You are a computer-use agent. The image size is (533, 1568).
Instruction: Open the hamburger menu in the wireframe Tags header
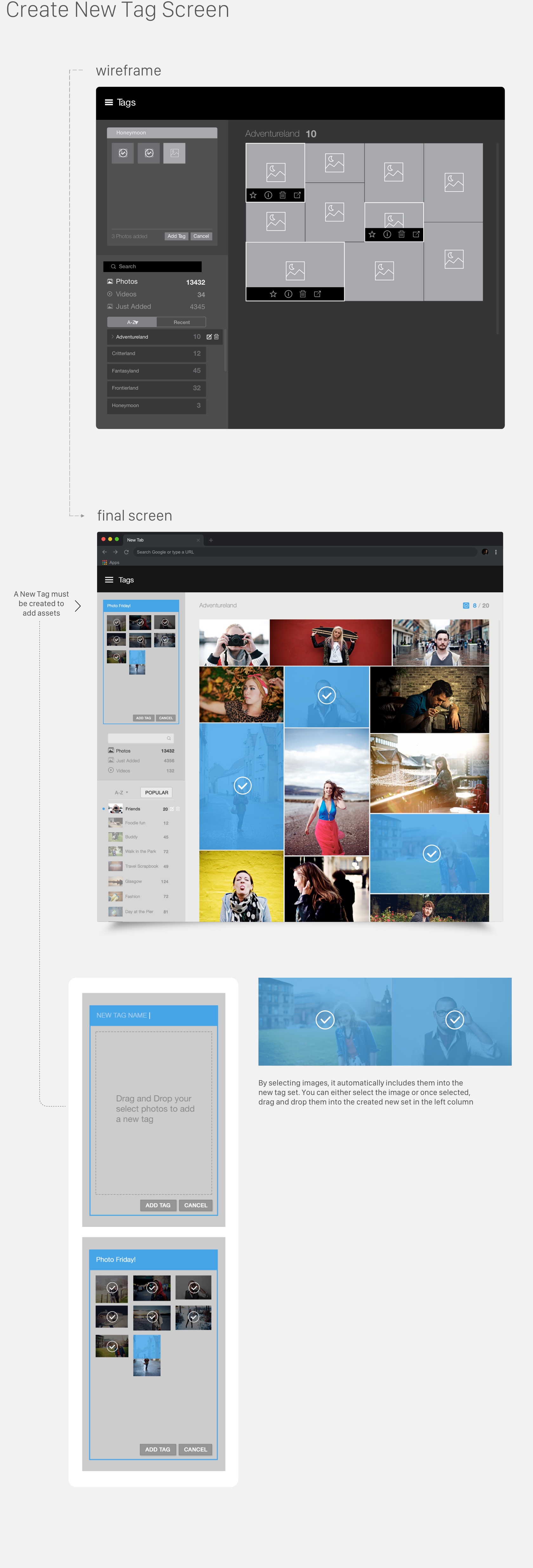(x=109, y=102)
